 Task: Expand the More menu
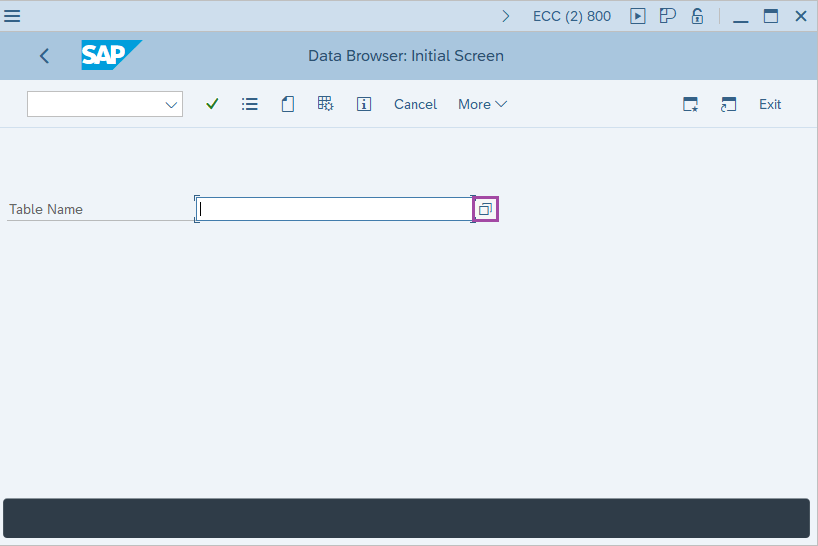(482, 104)
